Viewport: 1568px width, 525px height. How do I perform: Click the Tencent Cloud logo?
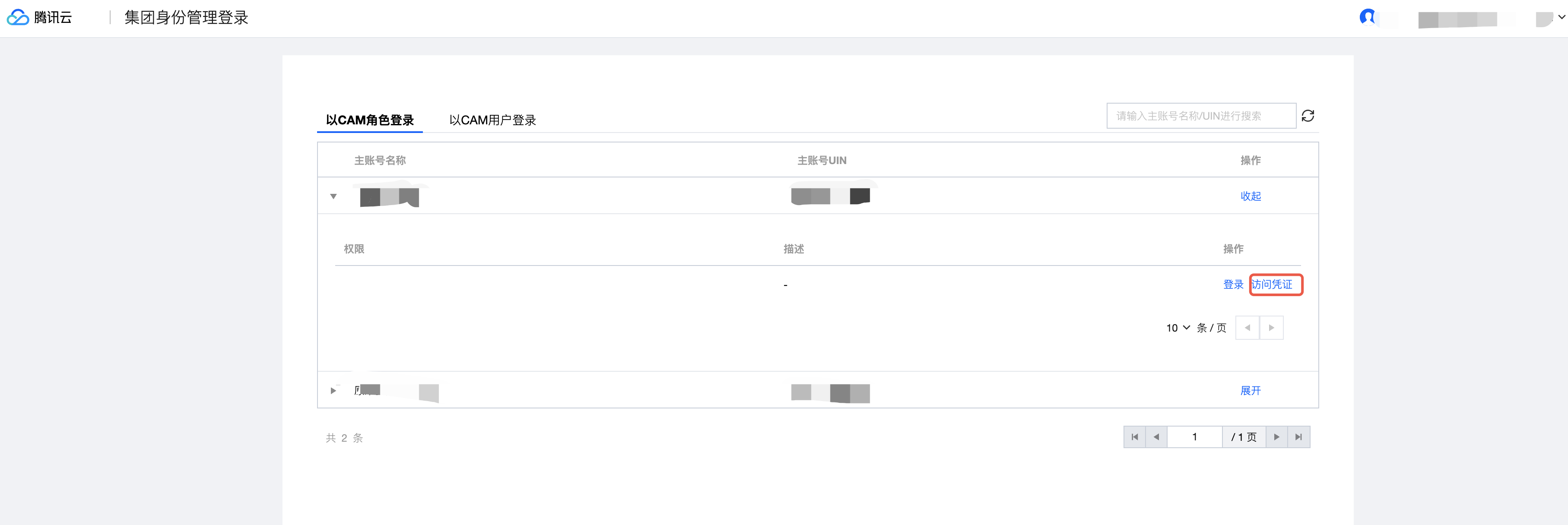coord(40,18)
